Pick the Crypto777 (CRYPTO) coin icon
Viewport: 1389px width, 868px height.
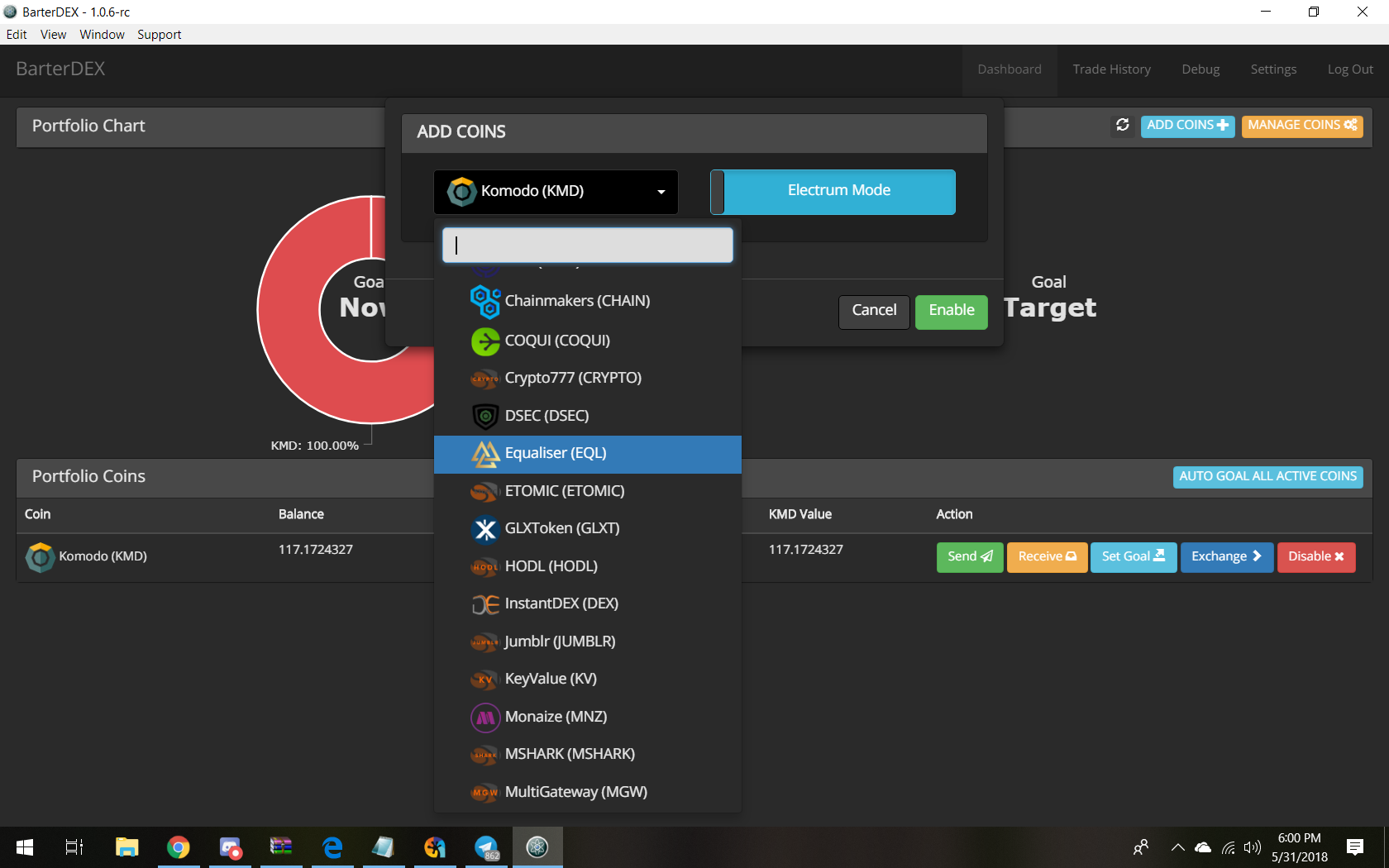coord(485,379)
